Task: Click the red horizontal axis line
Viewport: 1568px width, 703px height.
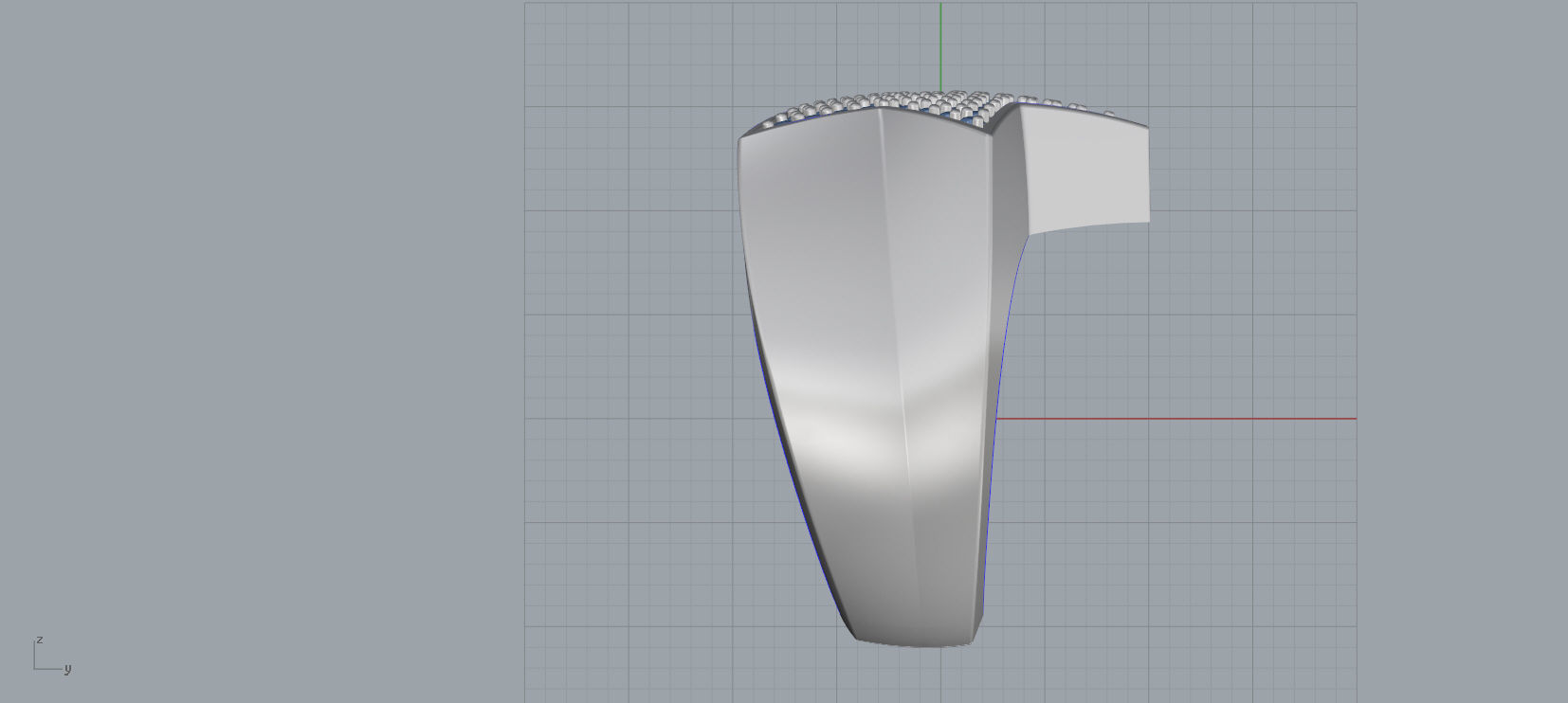Action: [x=1176, y=418]
